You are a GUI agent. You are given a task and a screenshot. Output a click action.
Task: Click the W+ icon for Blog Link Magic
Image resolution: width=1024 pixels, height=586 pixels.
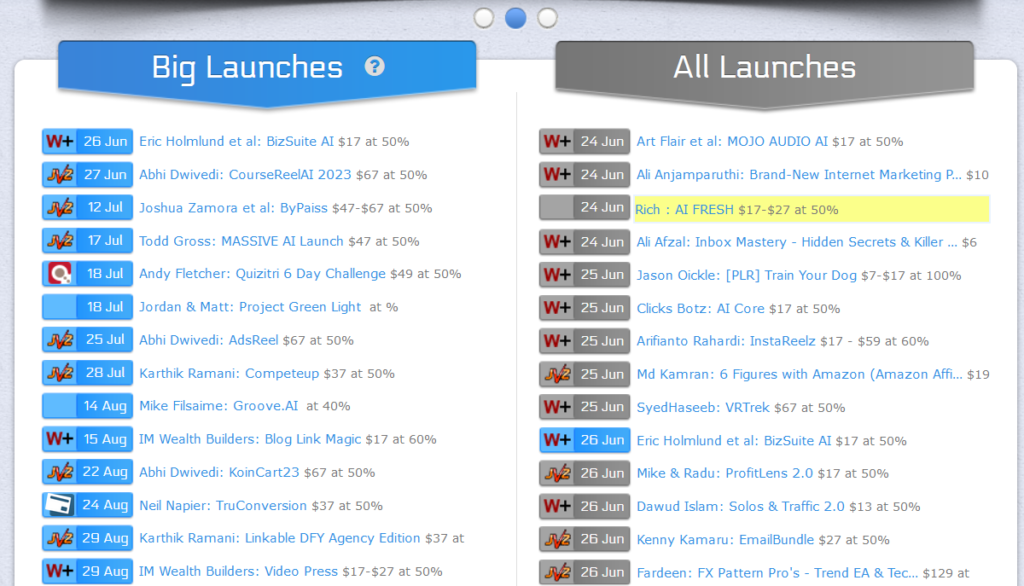[x=60, y=439]
